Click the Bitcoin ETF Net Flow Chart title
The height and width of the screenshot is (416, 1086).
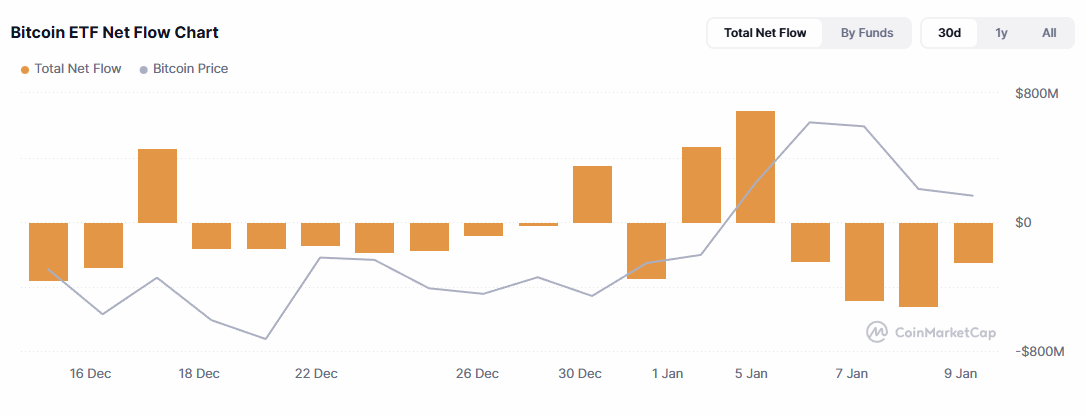click(114, 33)
